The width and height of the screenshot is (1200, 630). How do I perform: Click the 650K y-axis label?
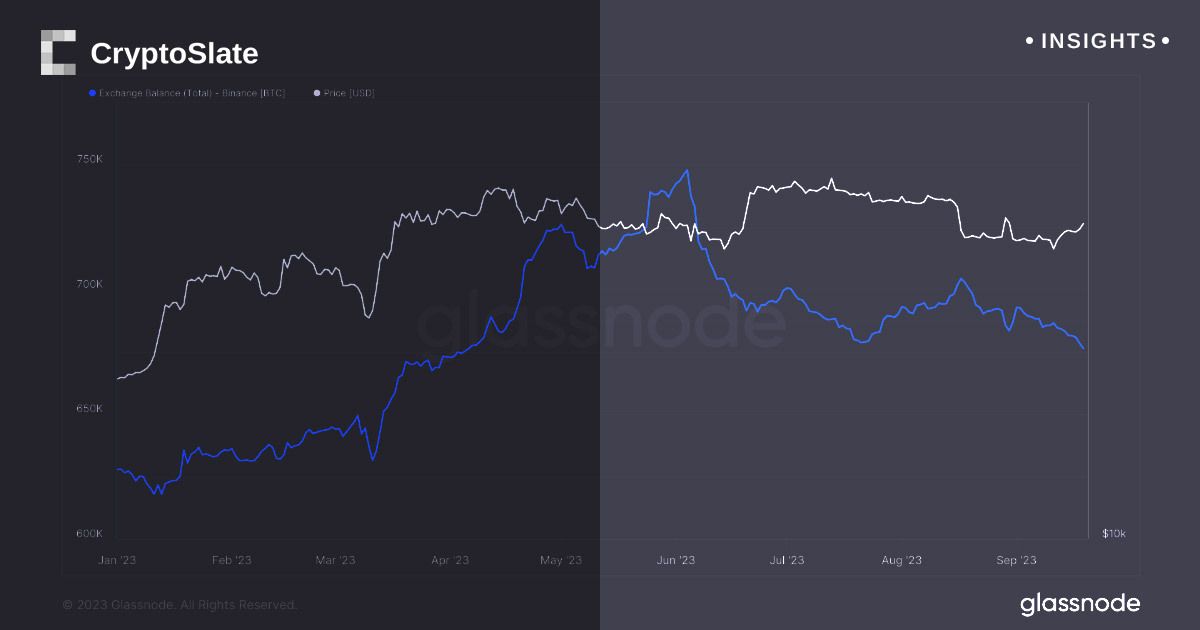pos(89,409)
